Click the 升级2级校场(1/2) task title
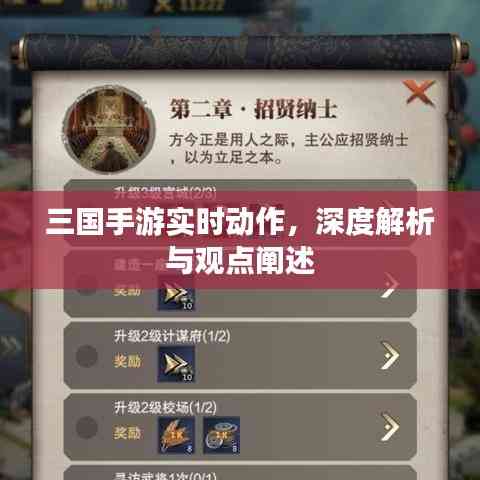The height and width of the screenshot is (480, 480). pos(165,407)
